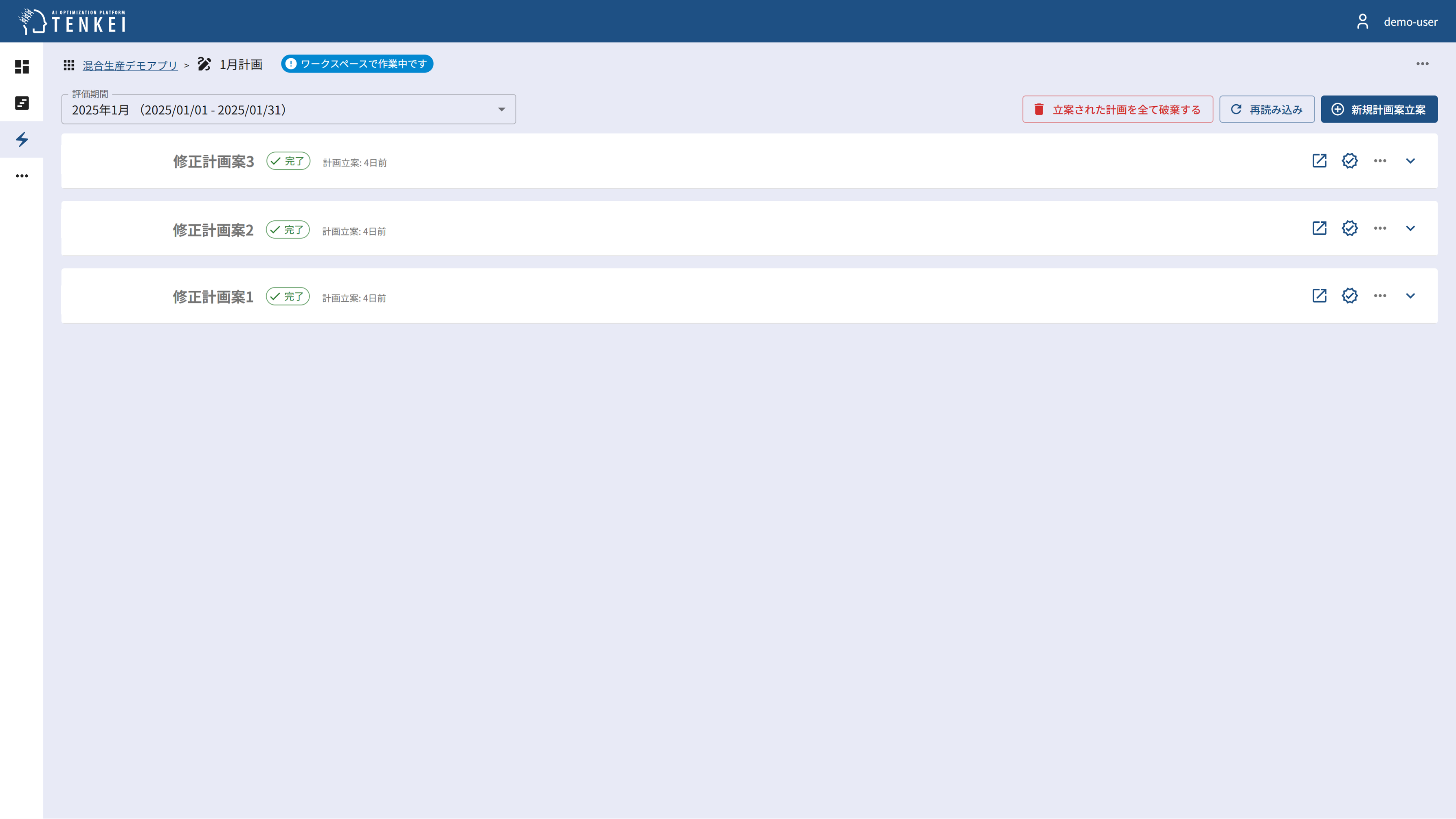Expand the 修正計画案1 row chevron

coord(1410,296)
